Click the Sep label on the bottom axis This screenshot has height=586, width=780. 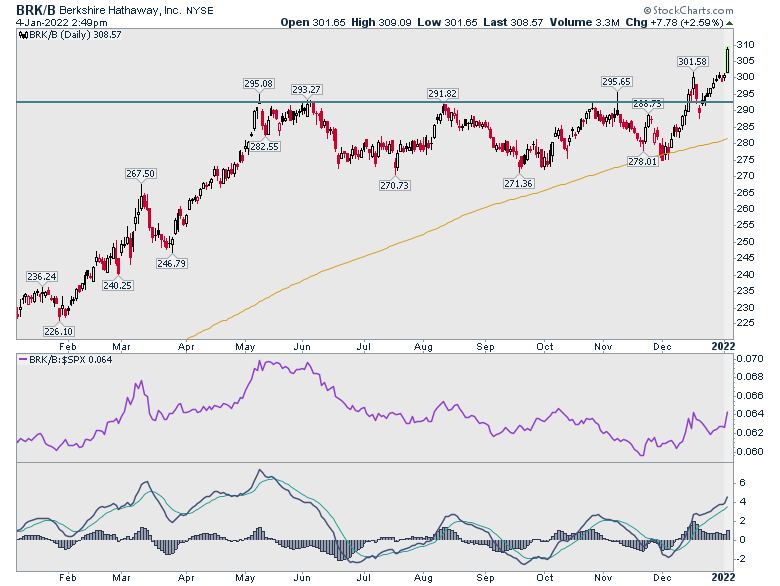pyautogui.click(x=486, y=578)
